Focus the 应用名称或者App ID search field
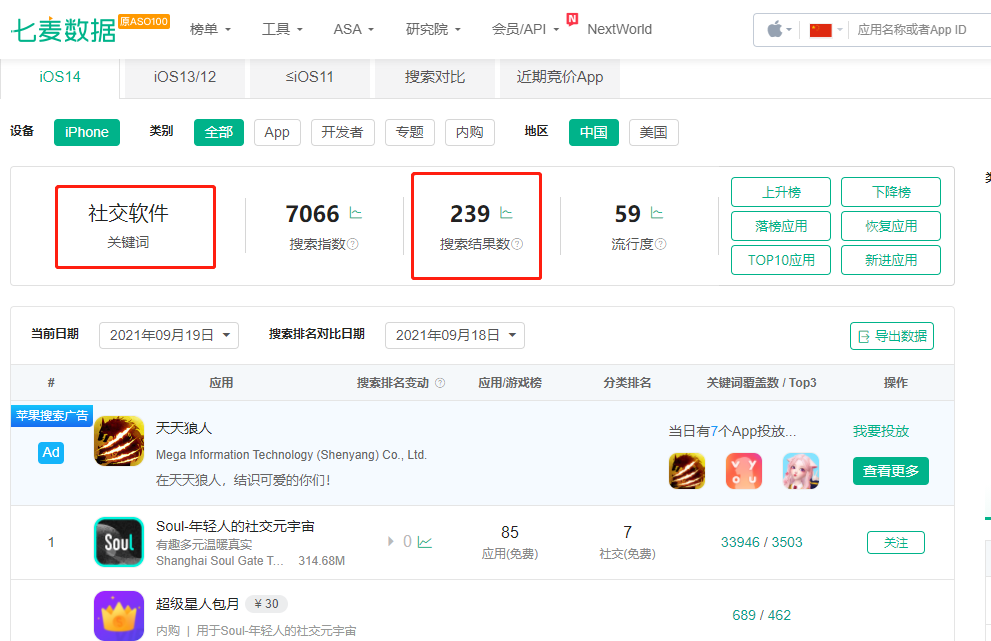The width and height of the screenshot is (991, 641). pos(920,30)
